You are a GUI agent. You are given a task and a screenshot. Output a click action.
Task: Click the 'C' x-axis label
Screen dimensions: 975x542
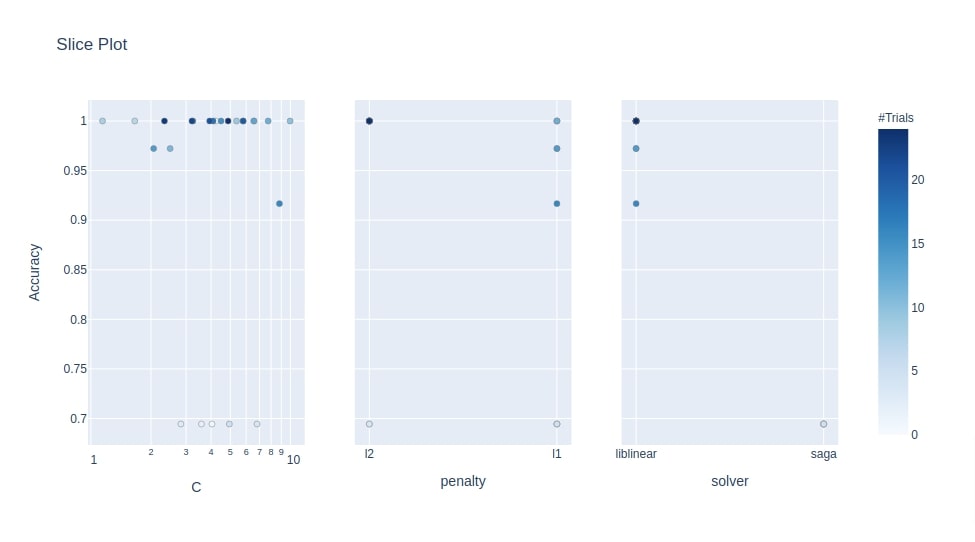(x=196, y=487)
